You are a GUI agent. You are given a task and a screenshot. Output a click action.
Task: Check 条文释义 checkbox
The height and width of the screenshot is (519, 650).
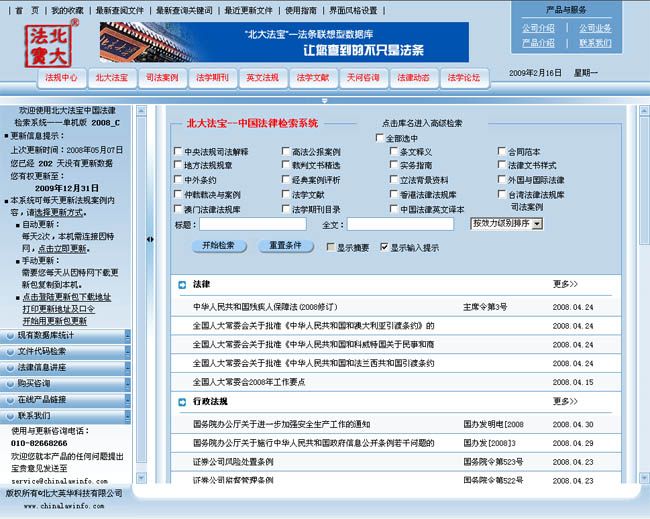point(394,151)
